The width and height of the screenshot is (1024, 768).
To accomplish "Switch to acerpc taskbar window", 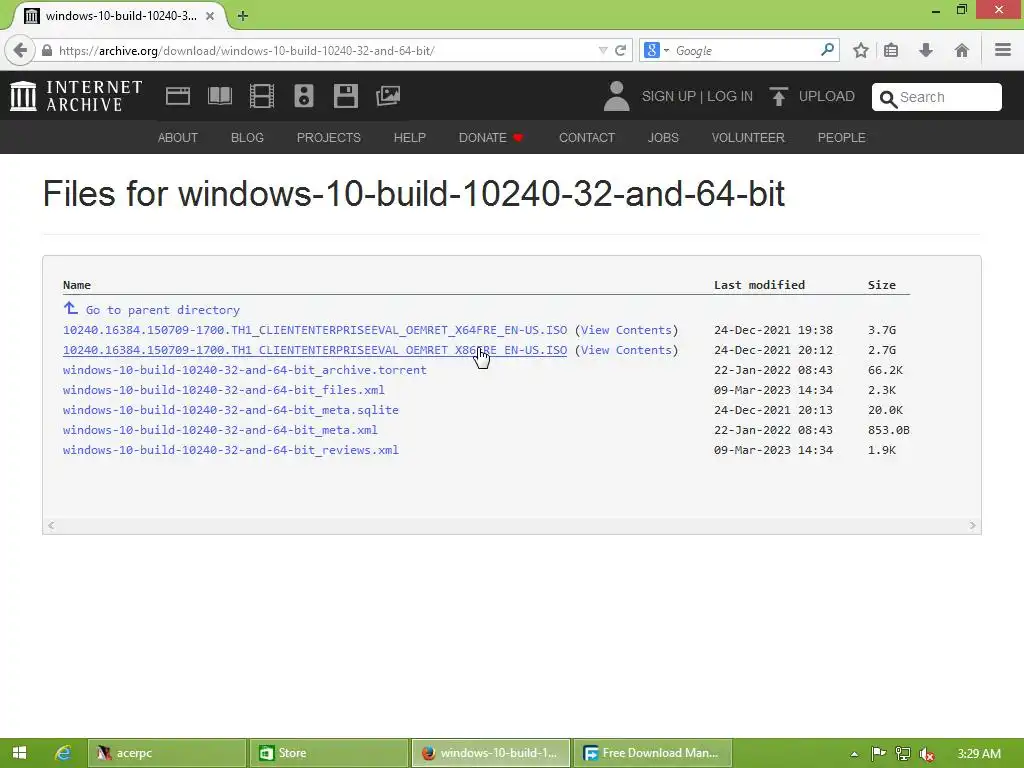I will coord(167,753).
